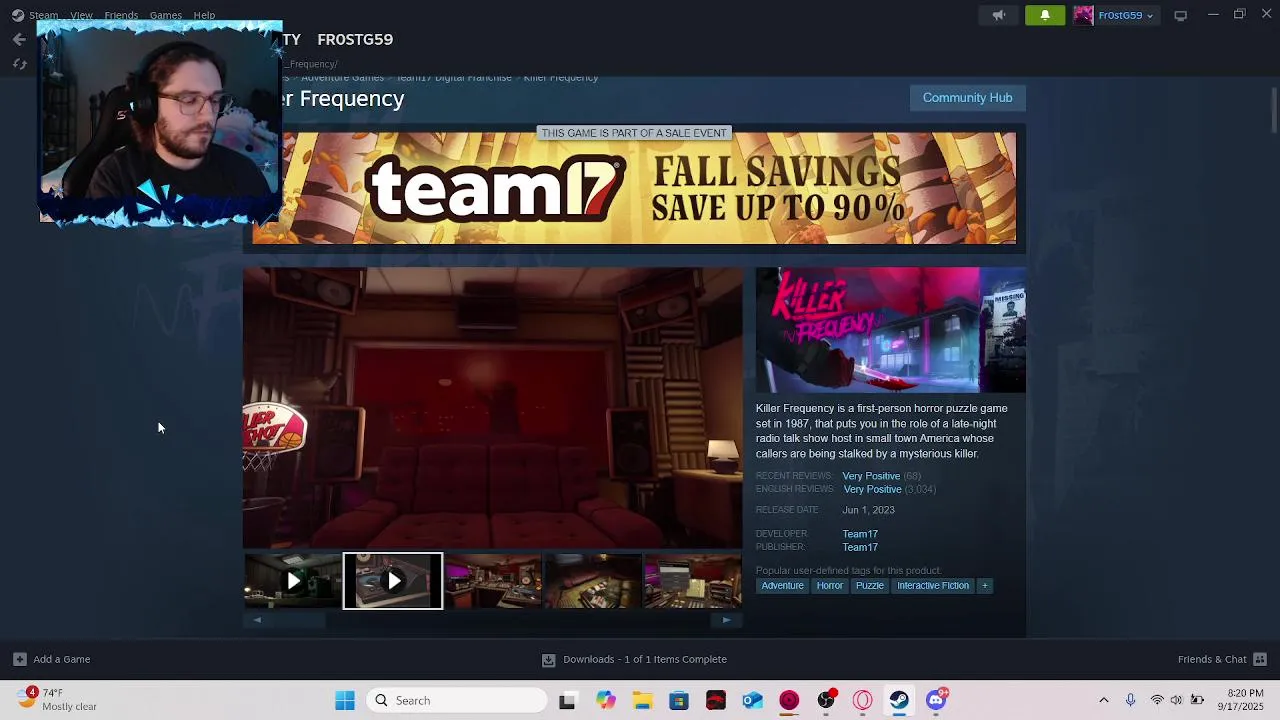Play the first trailer thumbnail
The image size is (1280, 720).
coord(292,580)
